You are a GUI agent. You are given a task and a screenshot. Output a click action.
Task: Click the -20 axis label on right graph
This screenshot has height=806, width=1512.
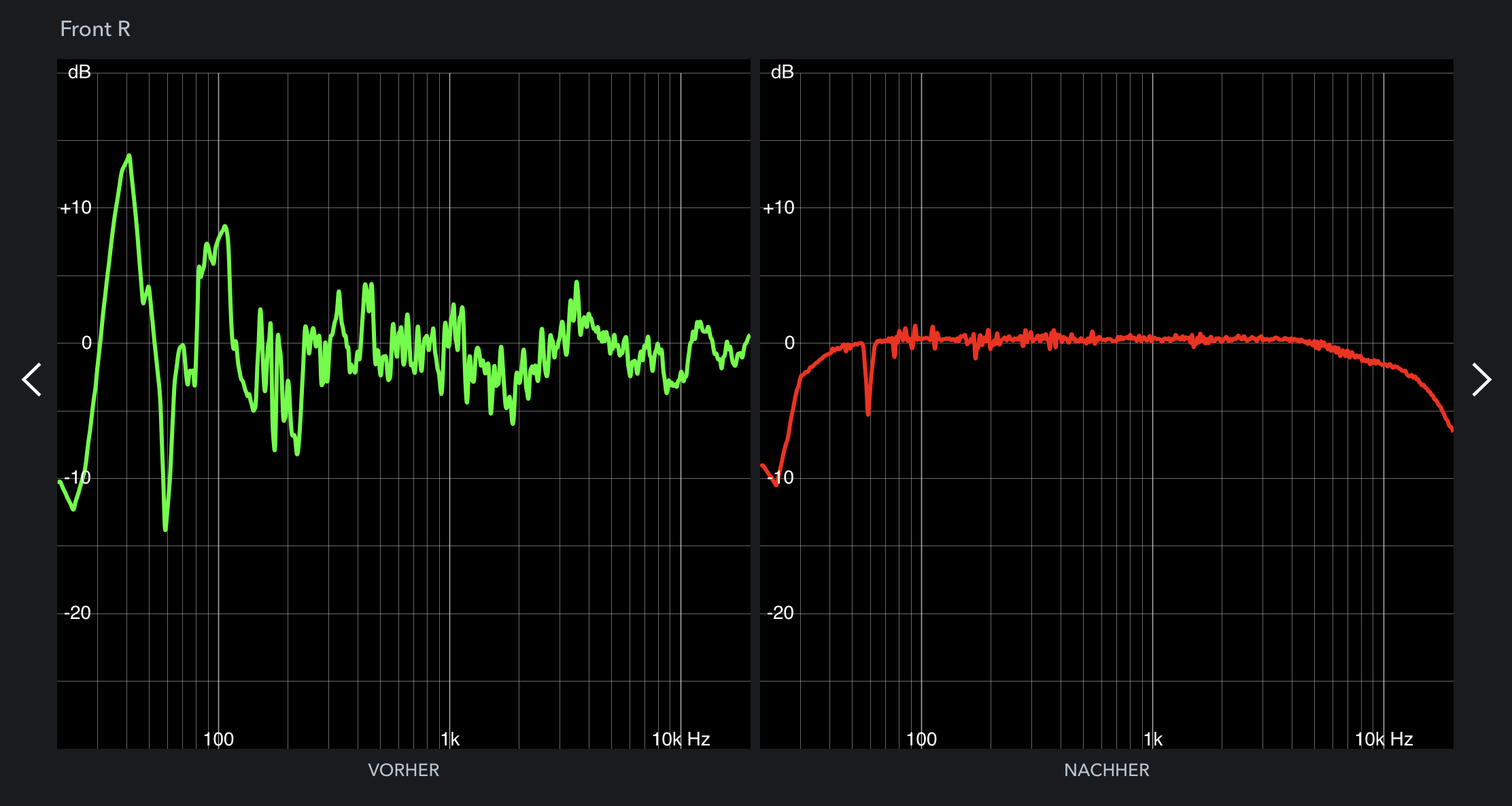[780, 613]
